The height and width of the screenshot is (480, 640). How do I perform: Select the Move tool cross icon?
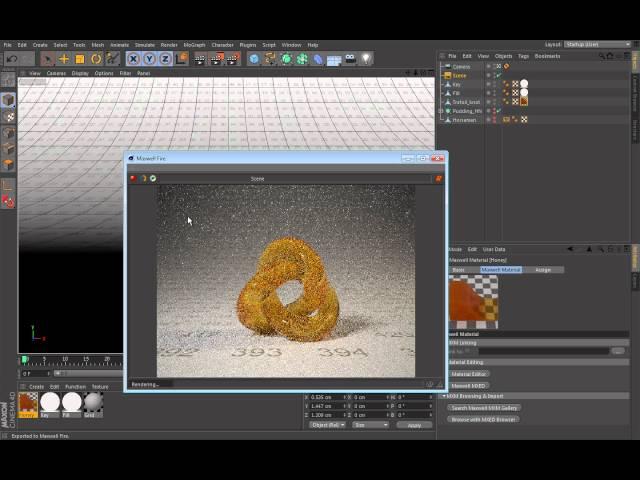tap(64, 59)
